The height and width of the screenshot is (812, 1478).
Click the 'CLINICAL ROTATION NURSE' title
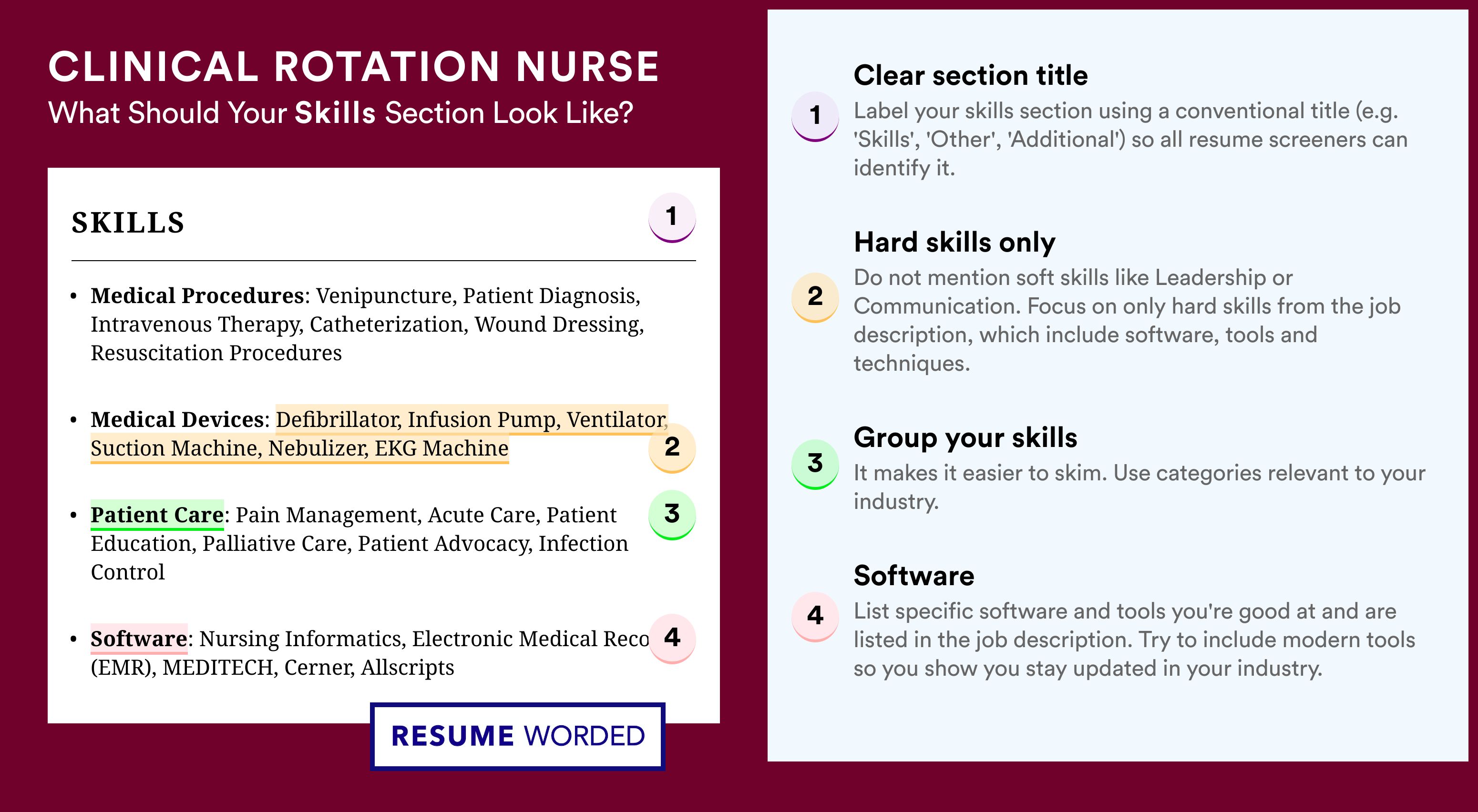(353, 67)
